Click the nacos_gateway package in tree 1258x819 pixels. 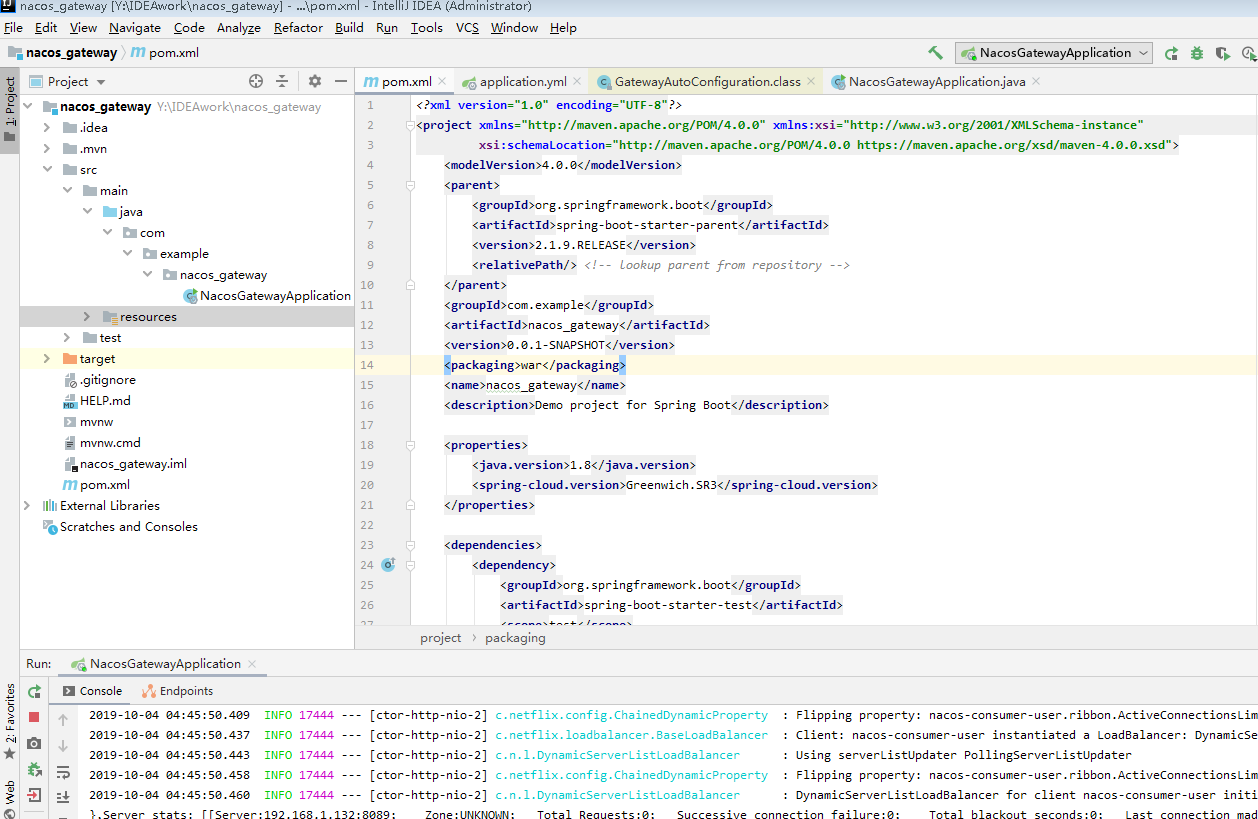point(215,275)
